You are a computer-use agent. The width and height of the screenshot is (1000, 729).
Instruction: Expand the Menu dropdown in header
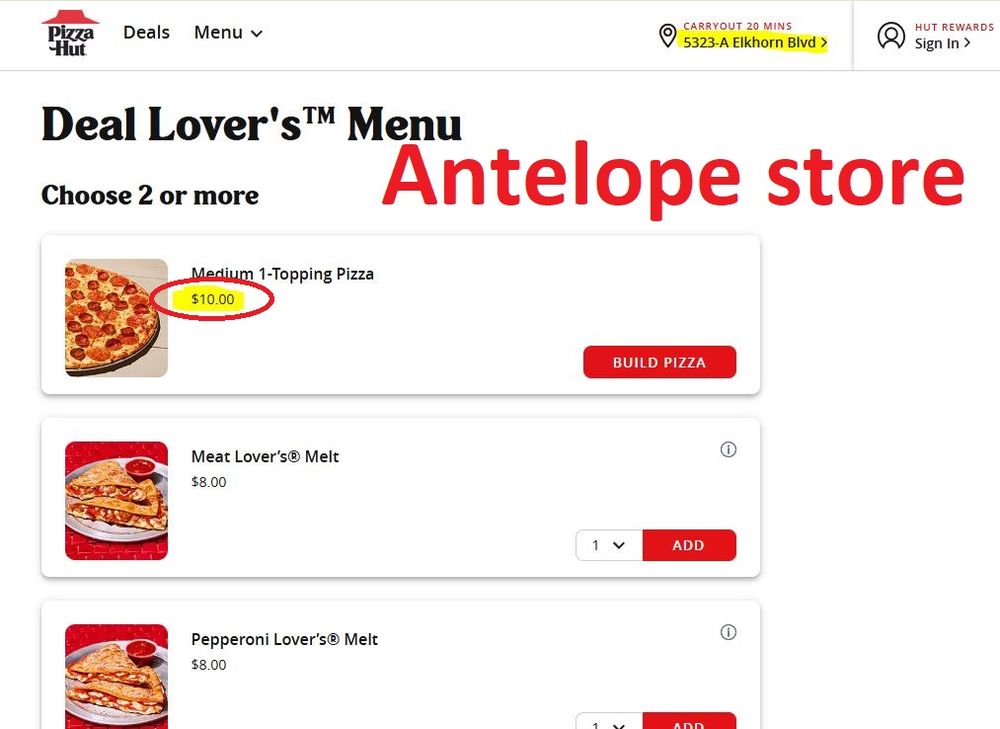tap(228, 33)
